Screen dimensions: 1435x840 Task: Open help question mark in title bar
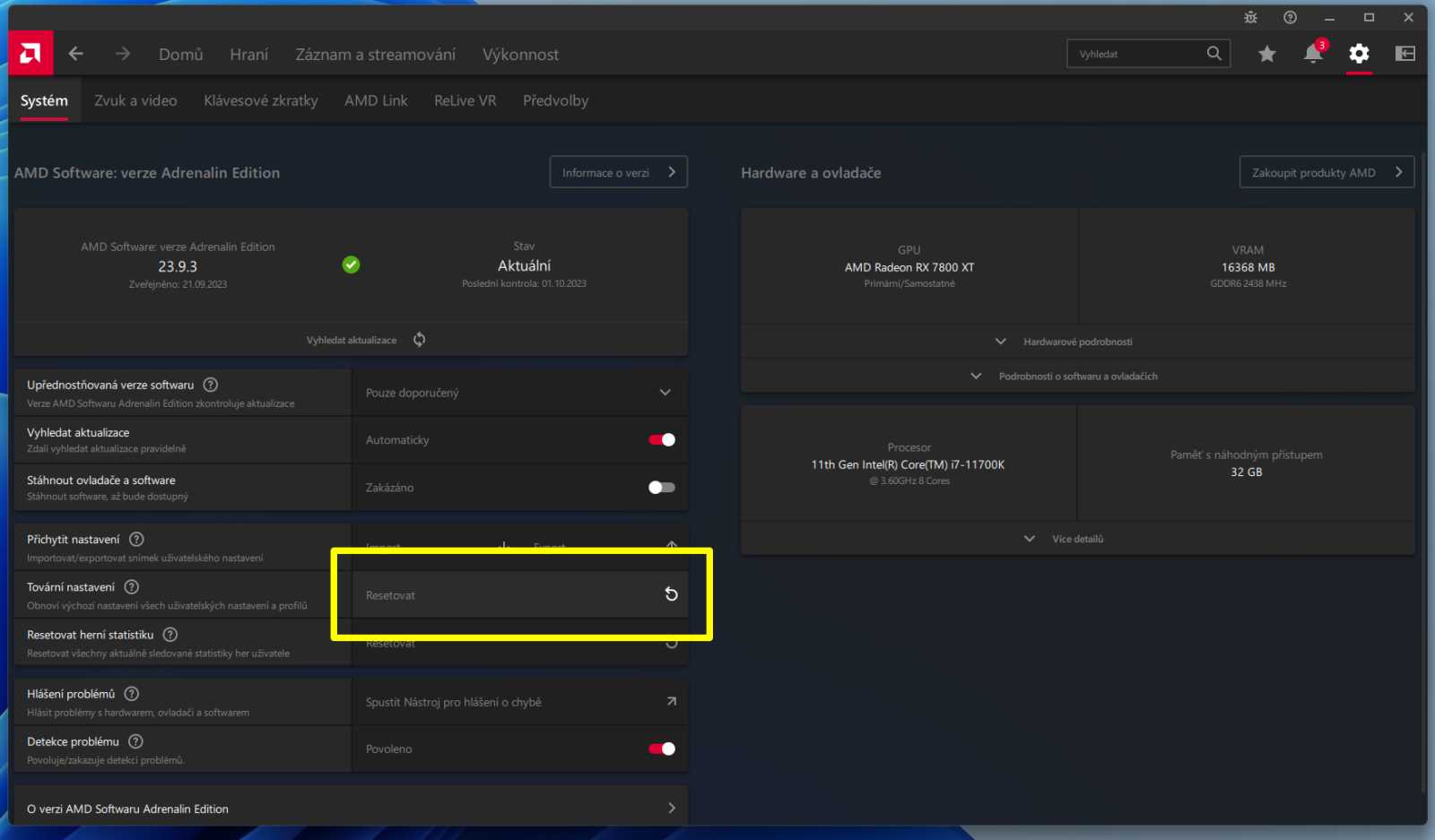[x=1290, y=17]
